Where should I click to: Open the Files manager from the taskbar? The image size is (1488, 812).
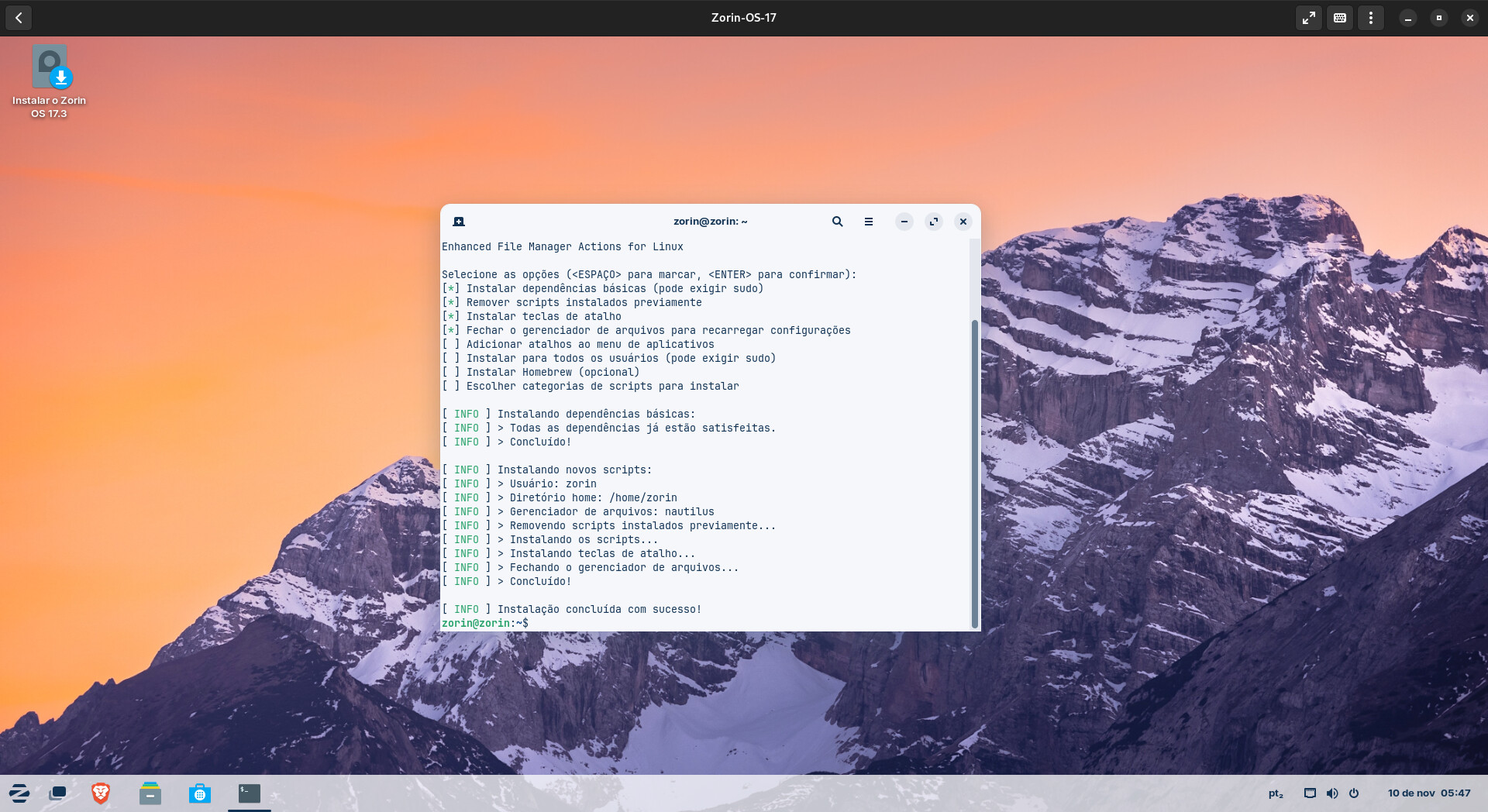tap(150, 793)
